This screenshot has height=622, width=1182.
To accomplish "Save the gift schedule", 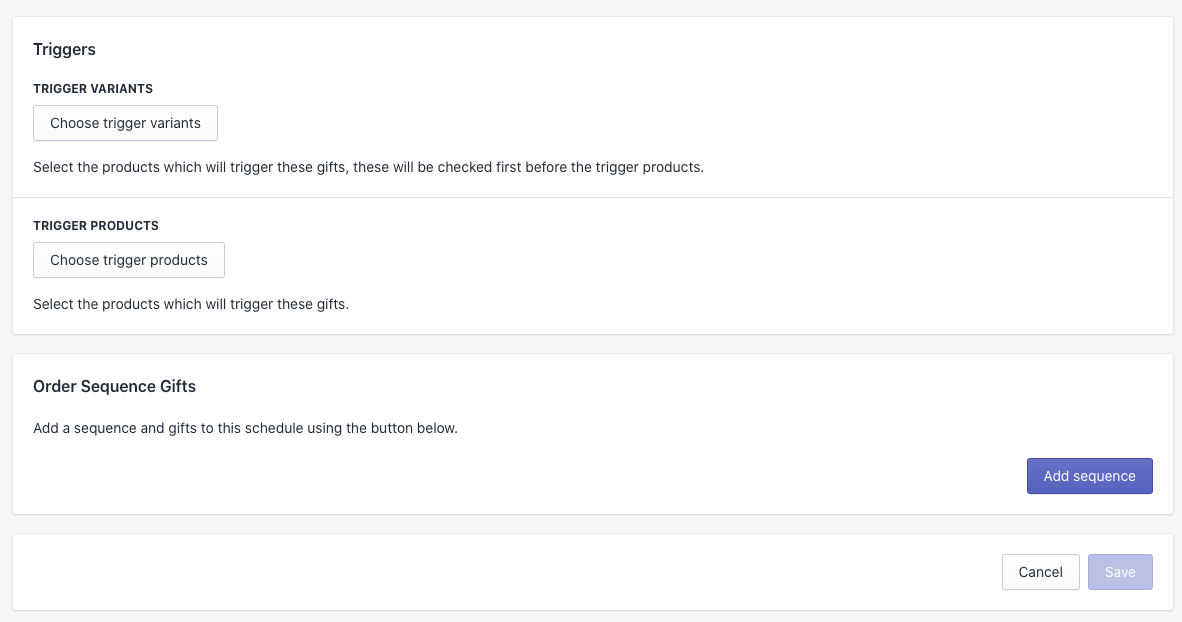I will click(x=1119, y=572).
